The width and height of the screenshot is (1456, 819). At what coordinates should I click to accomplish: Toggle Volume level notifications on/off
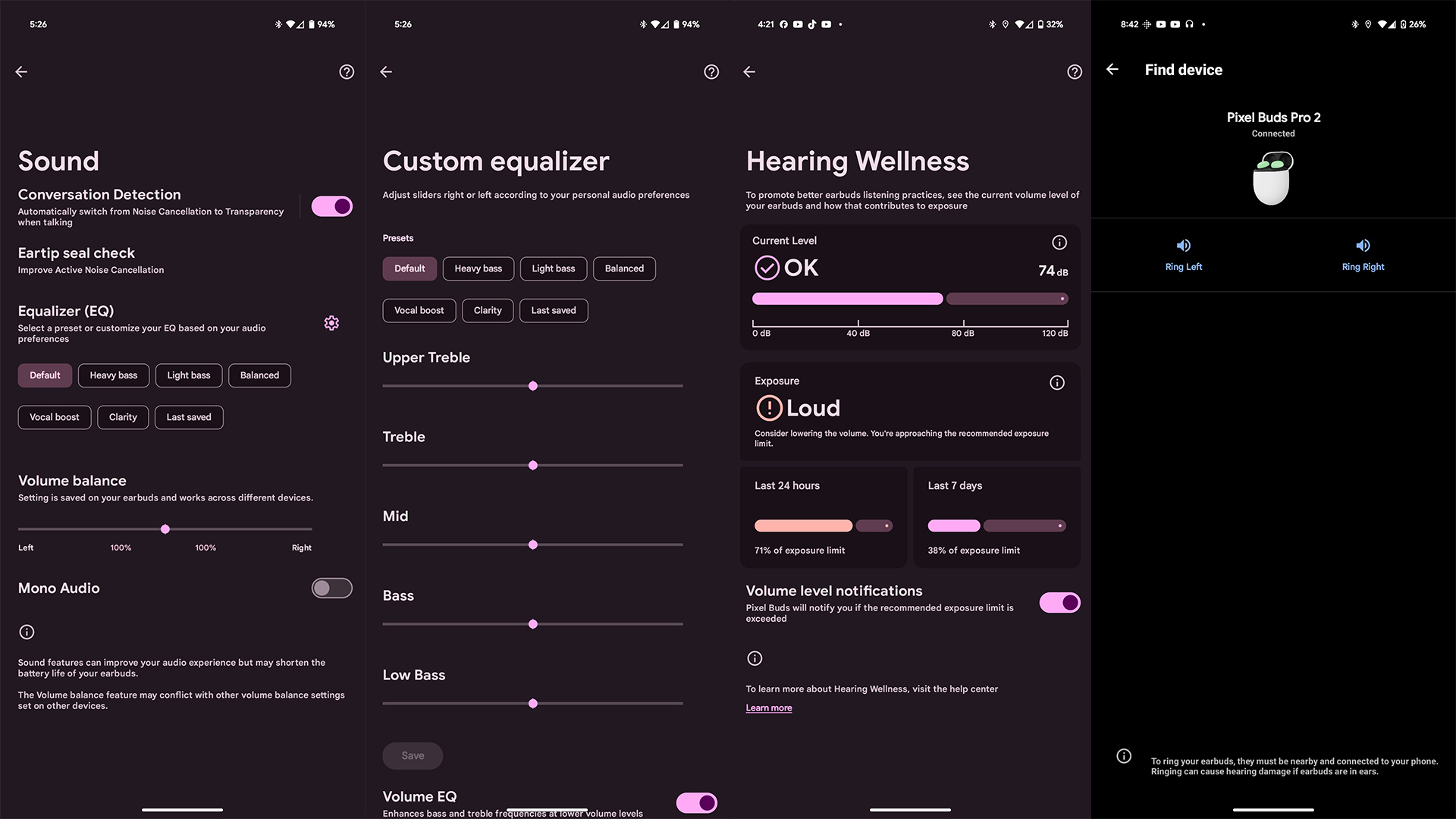pos(1059,602)
